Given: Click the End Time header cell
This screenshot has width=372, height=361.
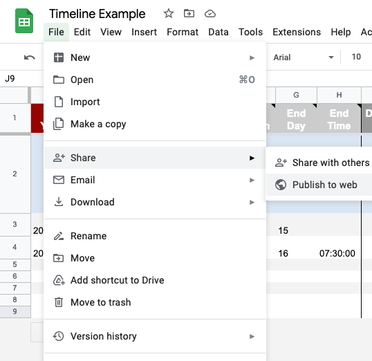Looking at the screenshot, I should (339, 119).
